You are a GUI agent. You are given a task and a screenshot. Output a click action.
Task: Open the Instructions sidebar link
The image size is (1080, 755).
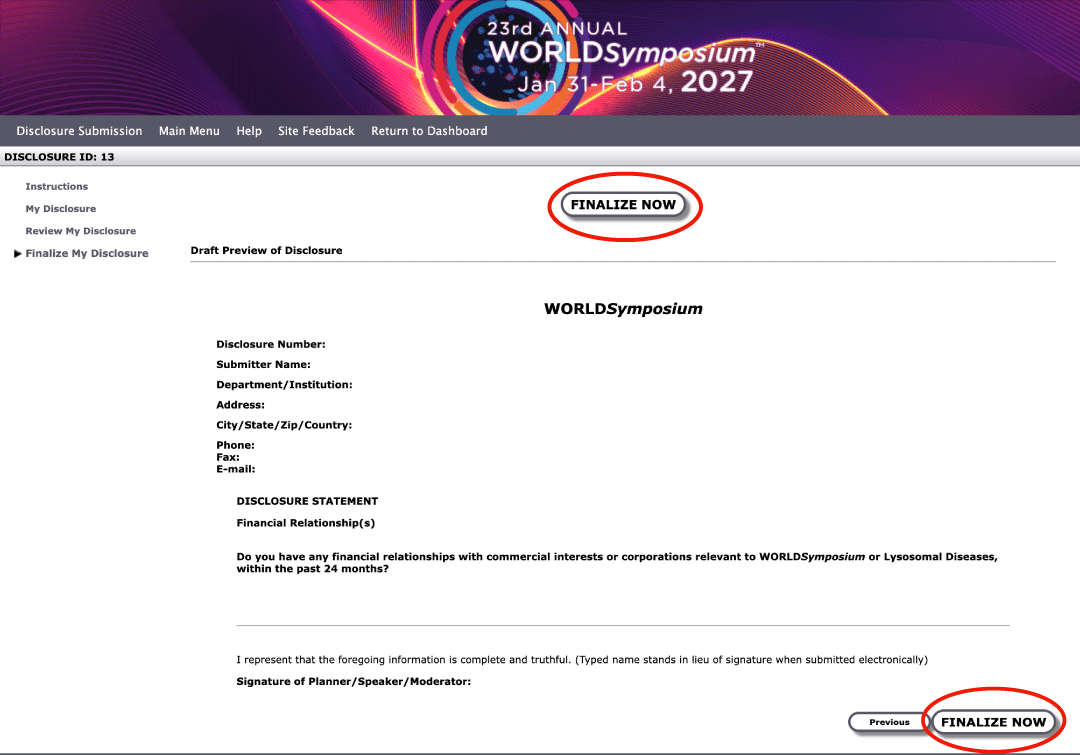pos(56,187)
